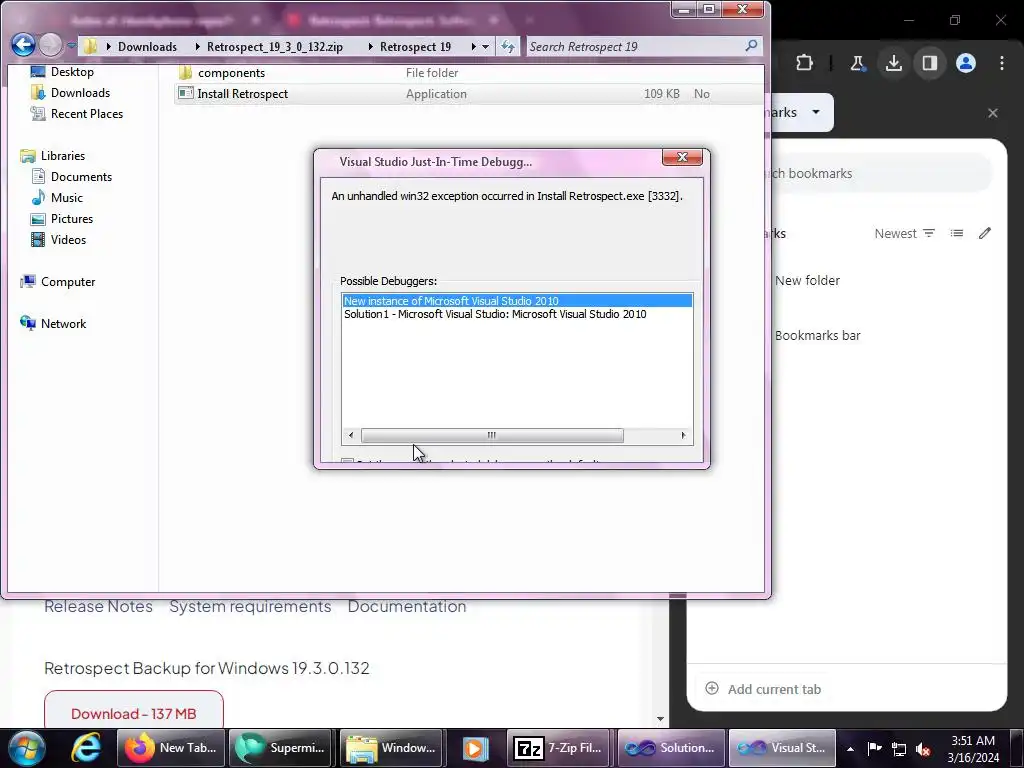Image resolution: width=1024 pixels, height=768 pixels.
Task: Open the Documentation link
Action: [x=407, y=607]
